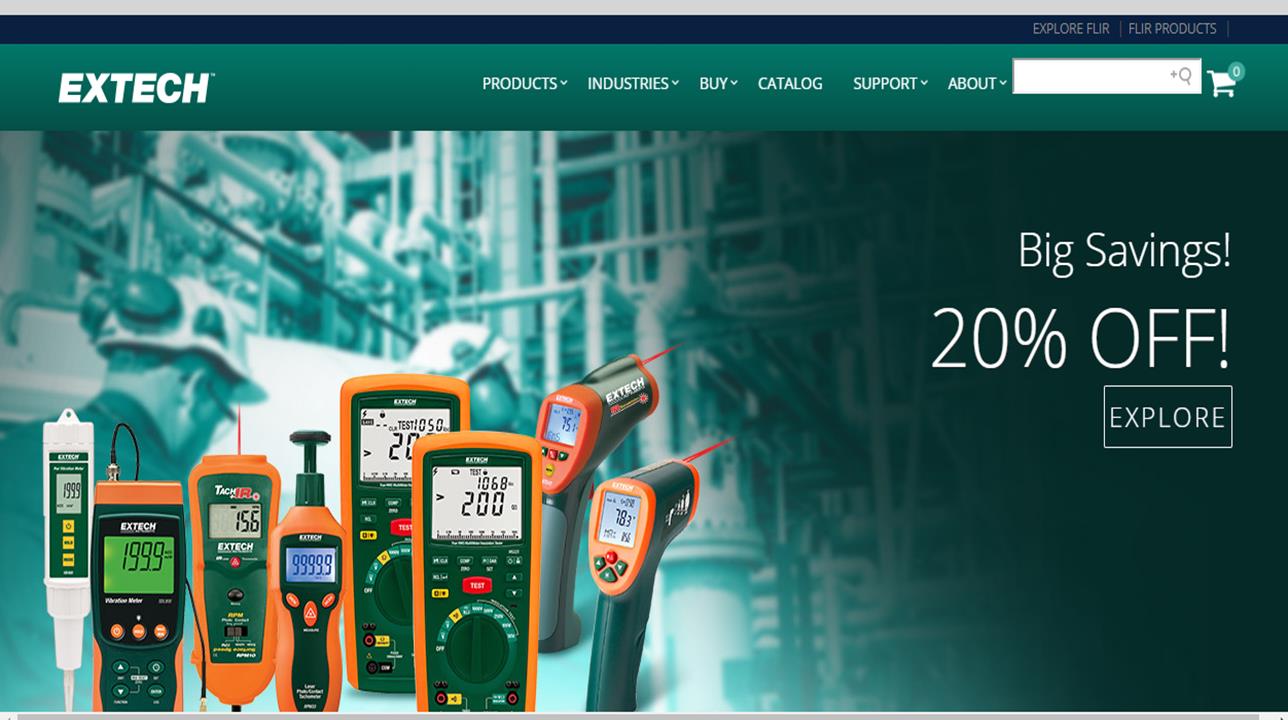Click the FLIR PRODUCTS link
The height and width of the screenshot is (720, 1288).
click(1171, 28)
